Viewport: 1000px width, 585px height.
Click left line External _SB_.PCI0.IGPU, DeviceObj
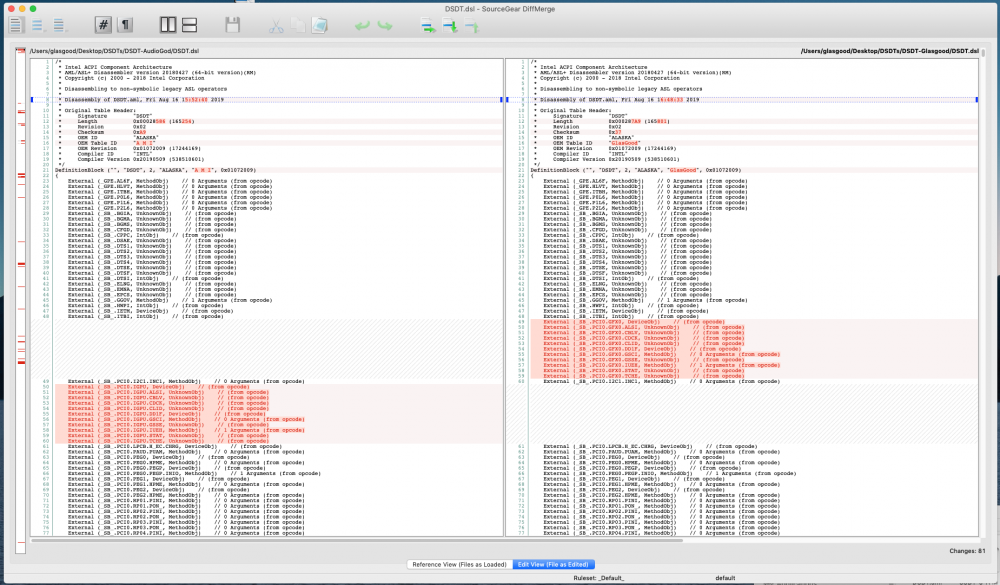click(x=158, y=387)
